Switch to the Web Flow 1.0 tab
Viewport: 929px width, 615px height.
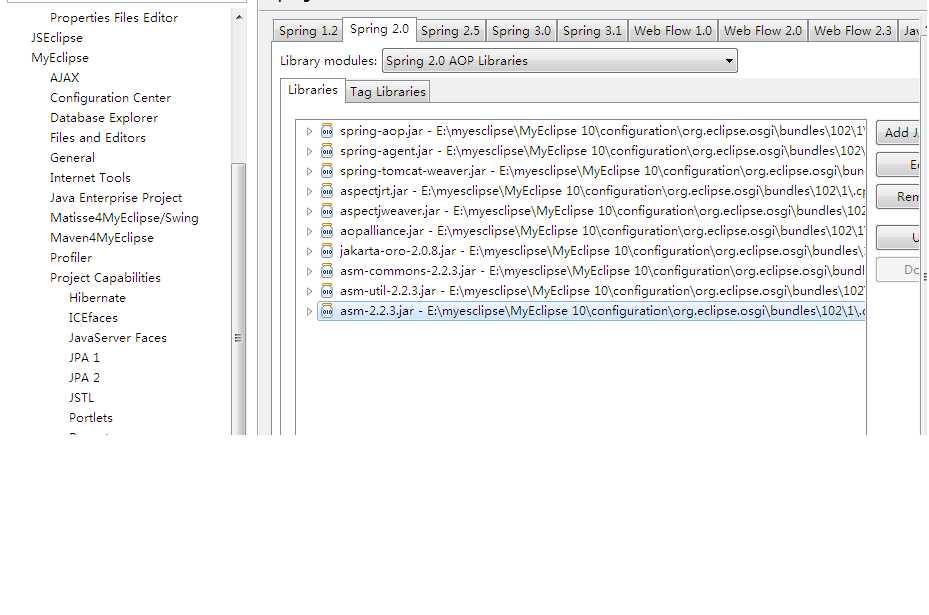tap(672, 31)
